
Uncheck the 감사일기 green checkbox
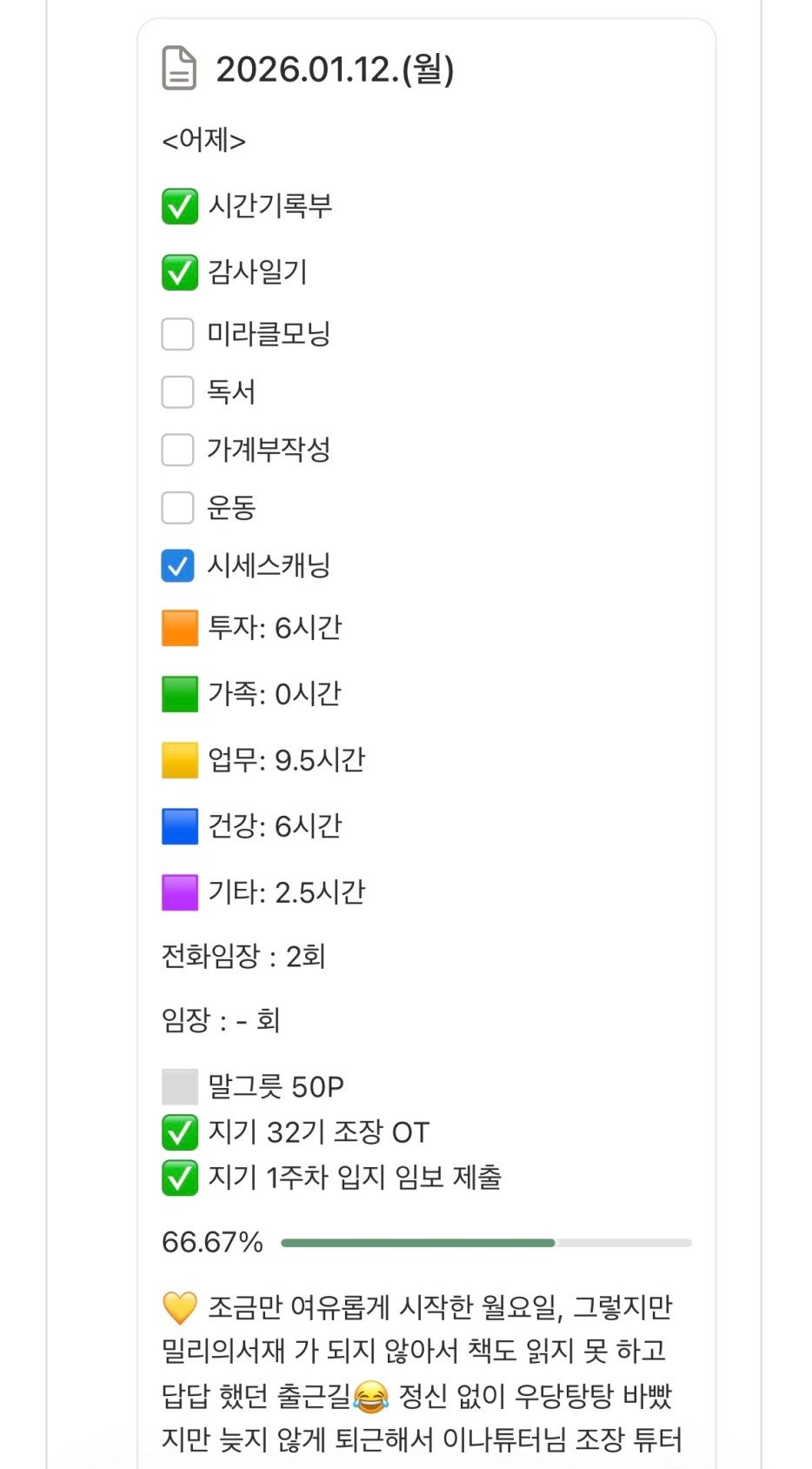[180, 272]
